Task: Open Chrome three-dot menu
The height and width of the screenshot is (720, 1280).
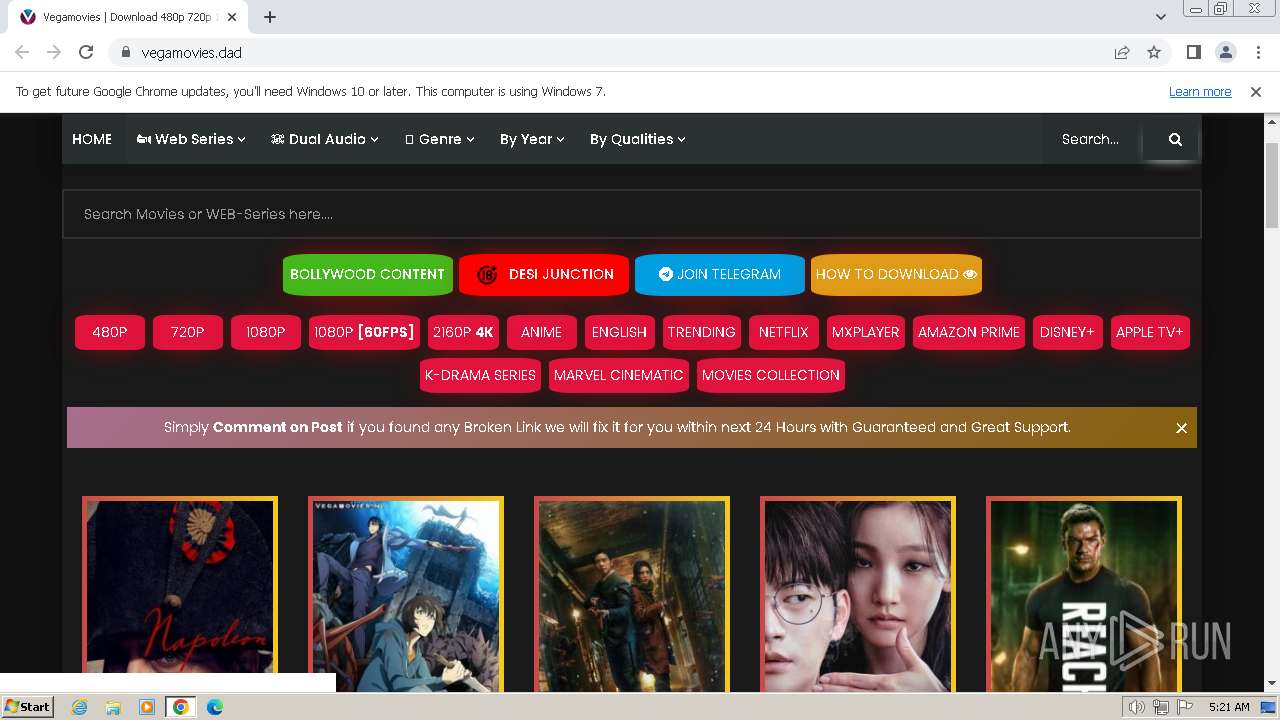Action: pyautogui.click(x=1257, y=52)
